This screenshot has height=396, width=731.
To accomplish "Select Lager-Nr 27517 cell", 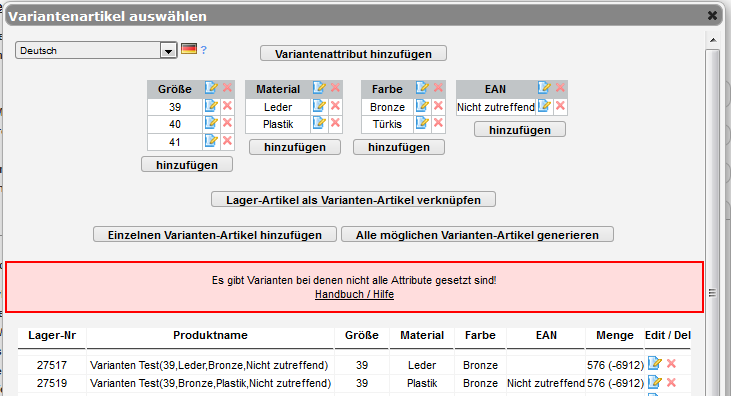I will tap(52, 365).
